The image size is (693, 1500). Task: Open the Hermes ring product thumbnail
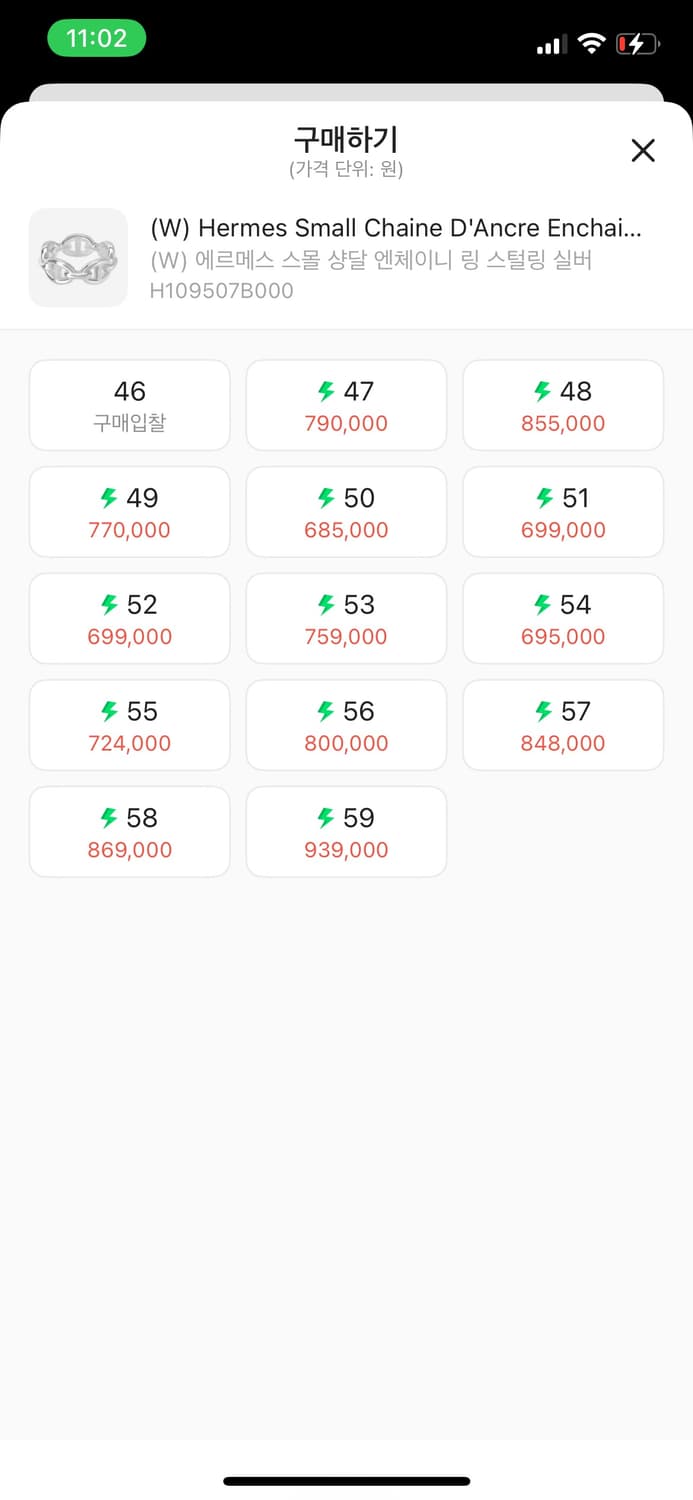click(x=78, y=258)
